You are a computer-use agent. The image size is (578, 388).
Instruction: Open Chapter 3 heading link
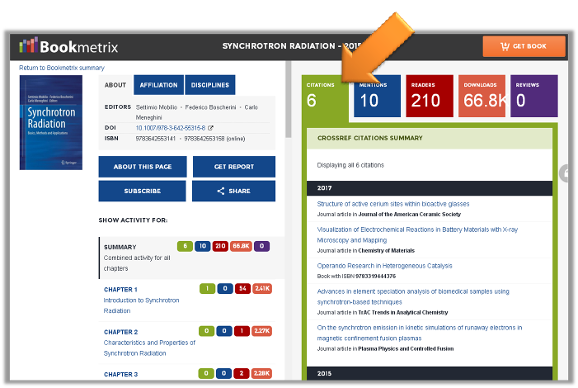tap(121, 374)
